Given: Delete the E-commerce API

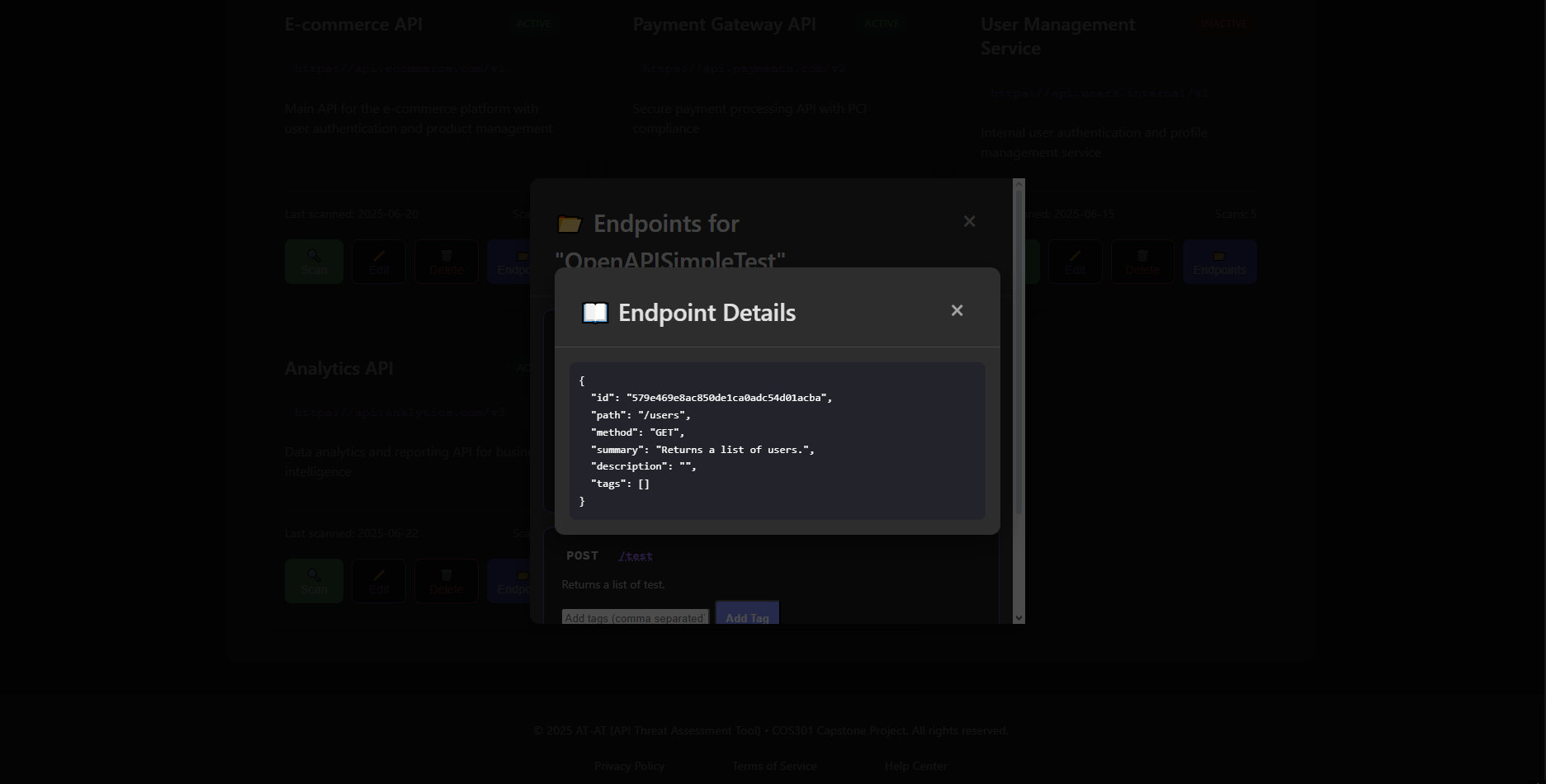Looking at the screenshot, I should coord(447,262).
